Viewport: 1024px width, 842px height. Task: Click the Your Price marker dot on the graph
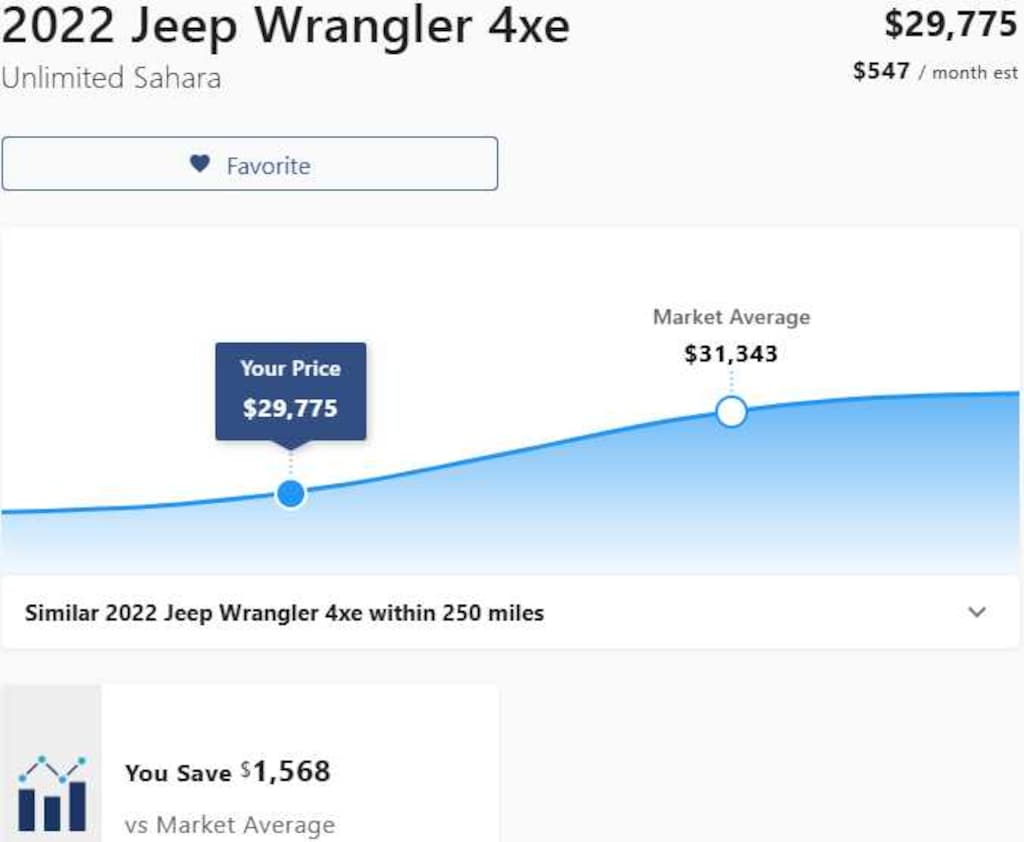pos(290,492)
